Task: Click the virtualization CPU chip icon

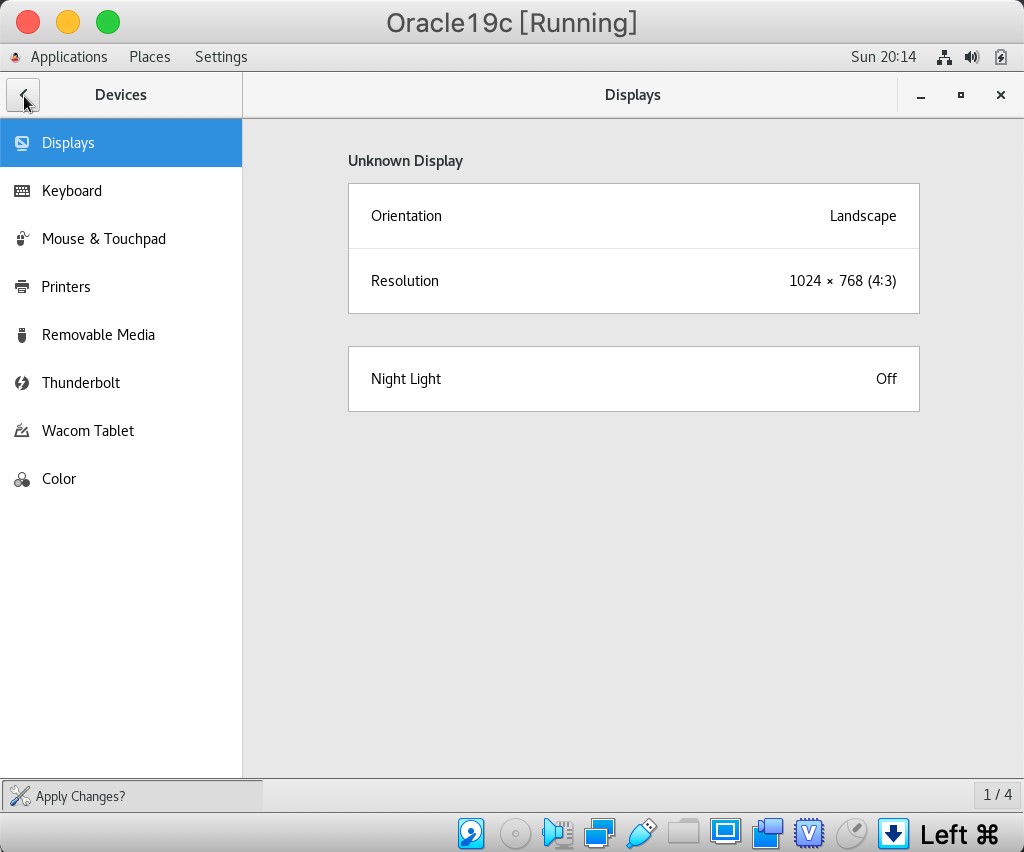Action: point(809,834)
